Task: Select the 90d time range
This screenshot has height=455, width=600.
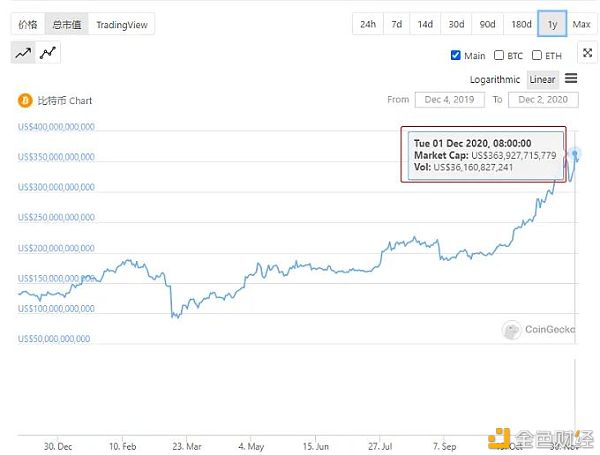Action: pyautogui.click(x=487, y=24)
